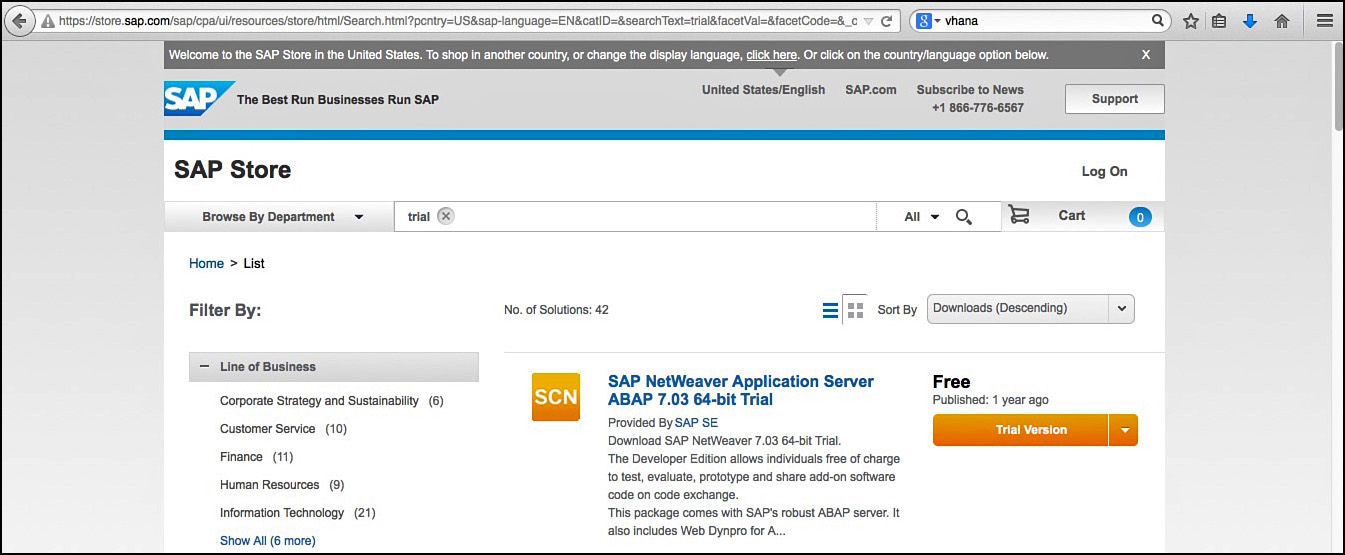Click 'No. of Solutions: 42' text
1345x555 pixels.
click(556, 310)
